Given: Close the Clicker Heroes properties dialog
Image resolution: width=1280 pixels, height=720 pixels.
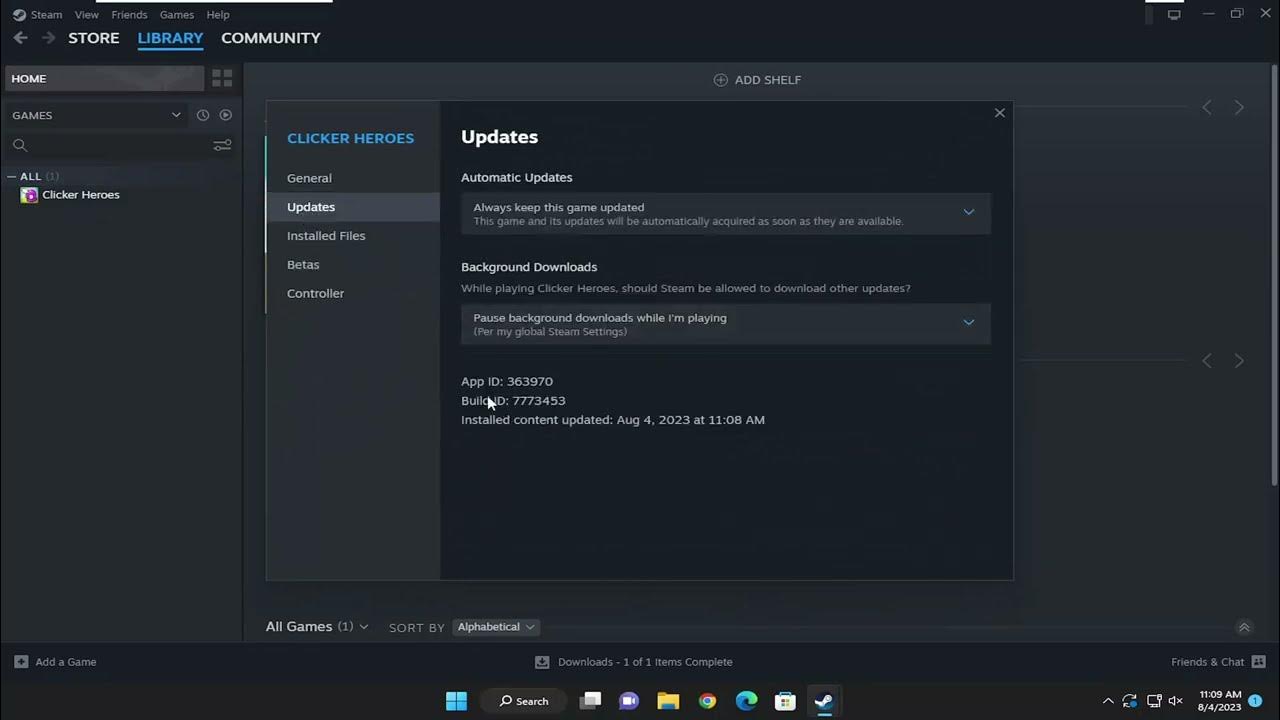Looking at the screenshot, I should tap(999, 113).
